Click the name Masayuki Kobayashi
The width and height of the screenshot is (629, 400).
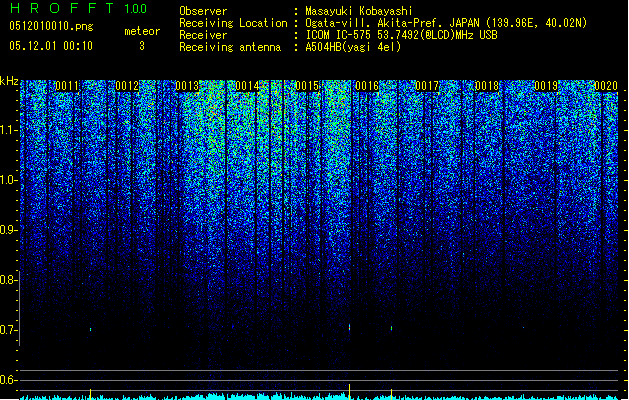tap(359, 11)
